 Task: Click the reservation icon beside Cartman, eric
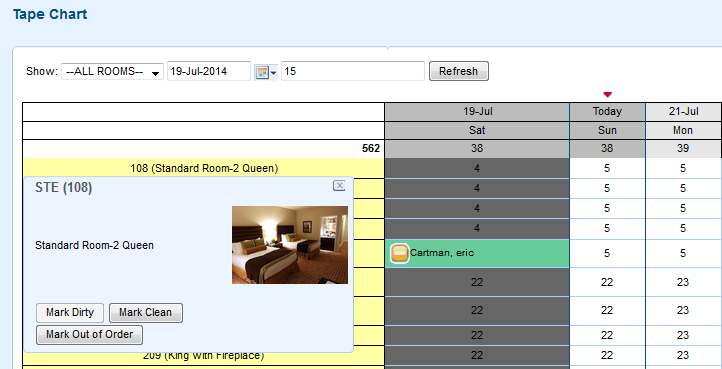[400, 253]
